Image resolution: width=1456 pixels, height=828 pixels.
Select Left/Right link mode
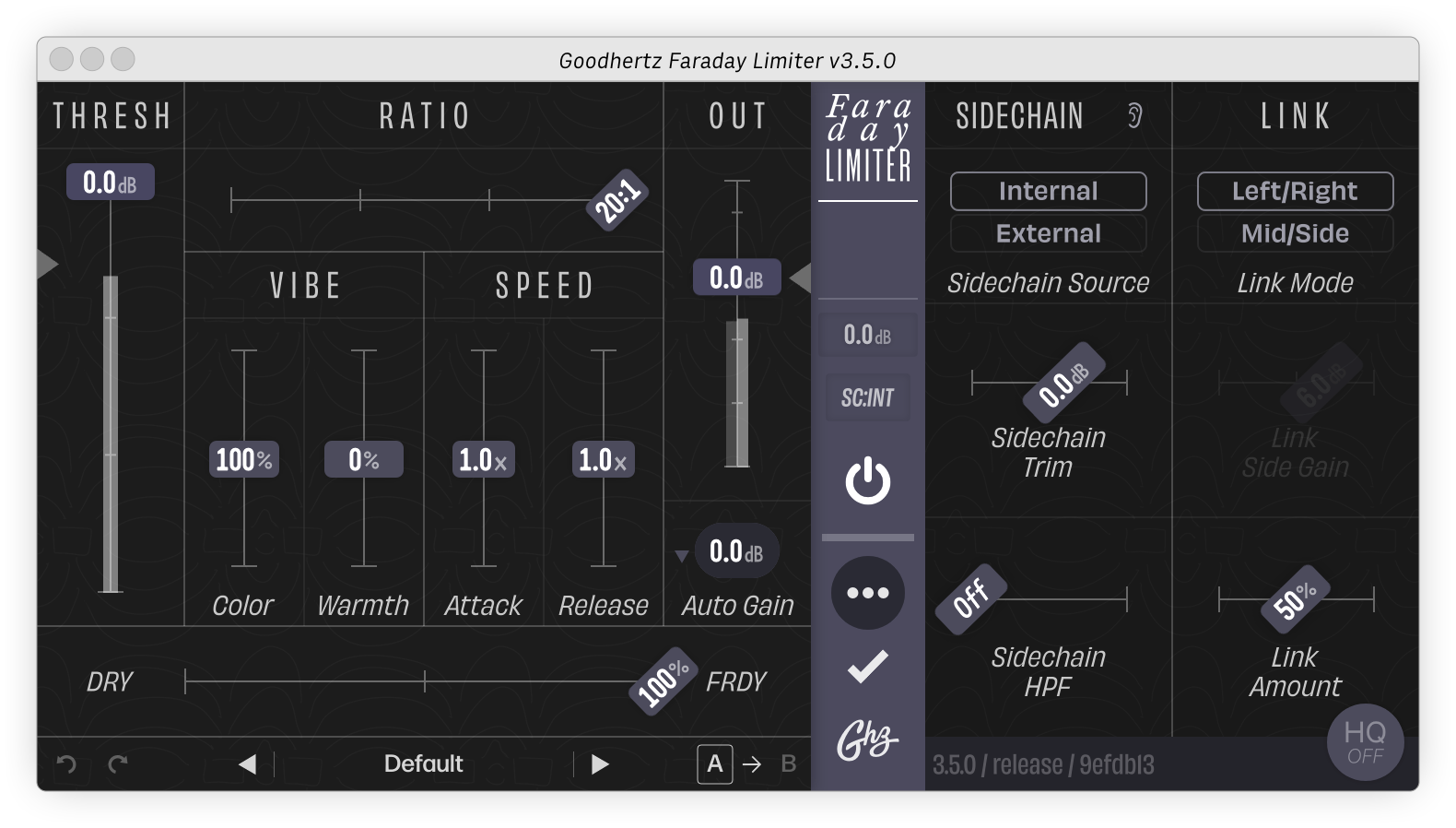(1295, 191)
